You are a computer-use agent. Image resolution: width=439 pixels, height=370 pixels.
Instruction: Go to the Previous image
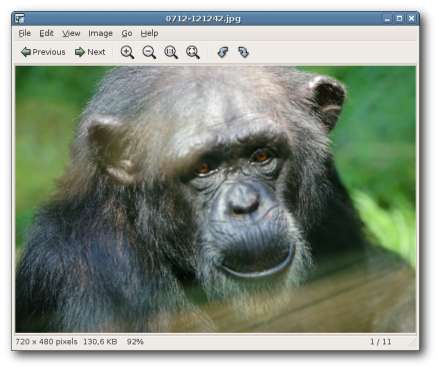(x=43, y=52)
